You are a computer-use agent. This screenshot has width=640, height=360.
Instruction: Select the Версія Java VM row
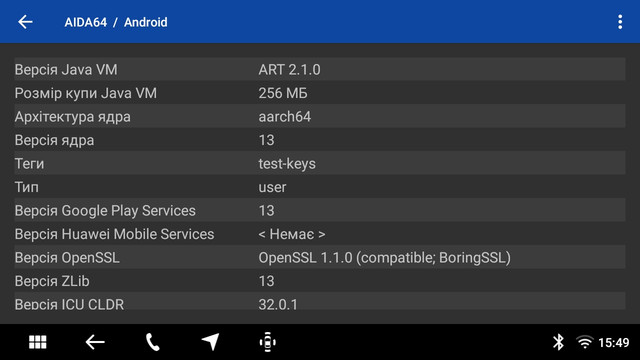(320, 69)
